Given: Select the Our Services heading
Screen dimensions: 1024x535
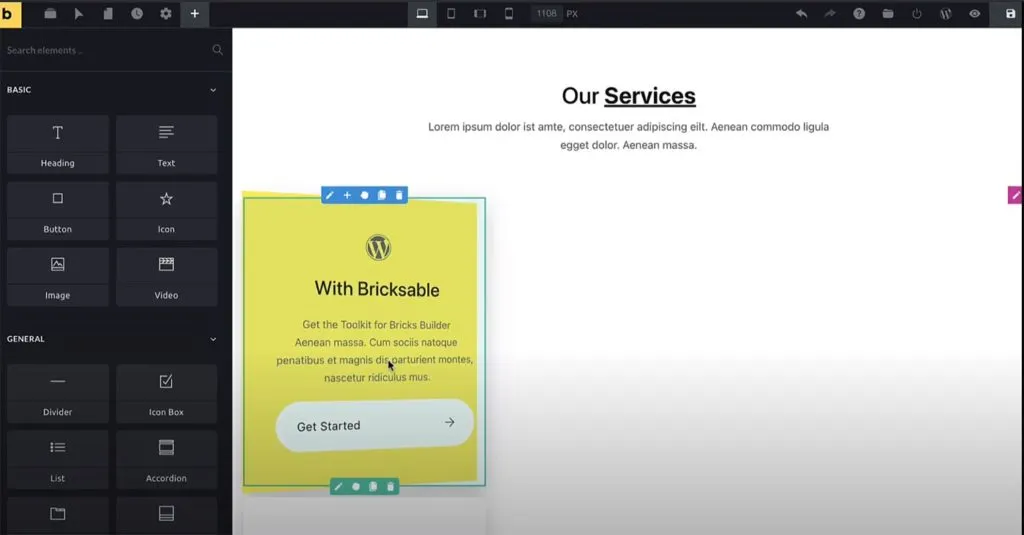Looking at the screenshot, I should (628, 96).
